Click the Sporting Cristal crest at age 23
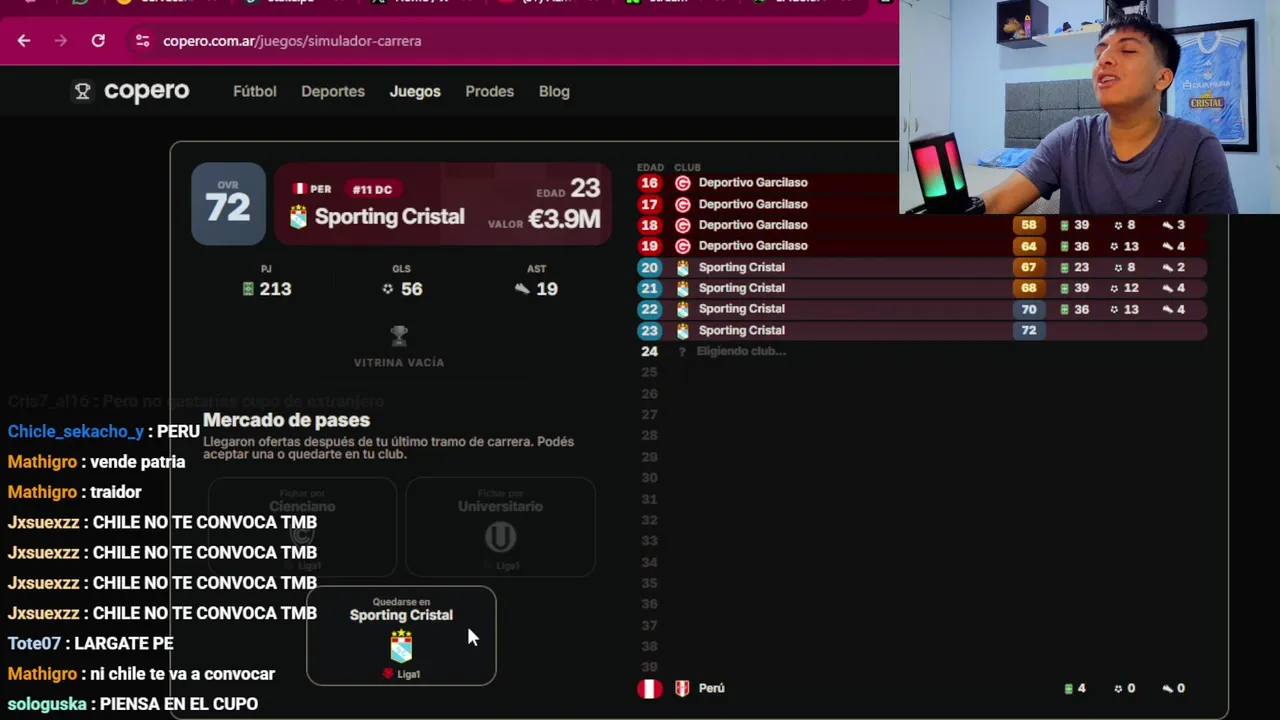This screenshot has width=1280, height=720. [x=682, y=331]
